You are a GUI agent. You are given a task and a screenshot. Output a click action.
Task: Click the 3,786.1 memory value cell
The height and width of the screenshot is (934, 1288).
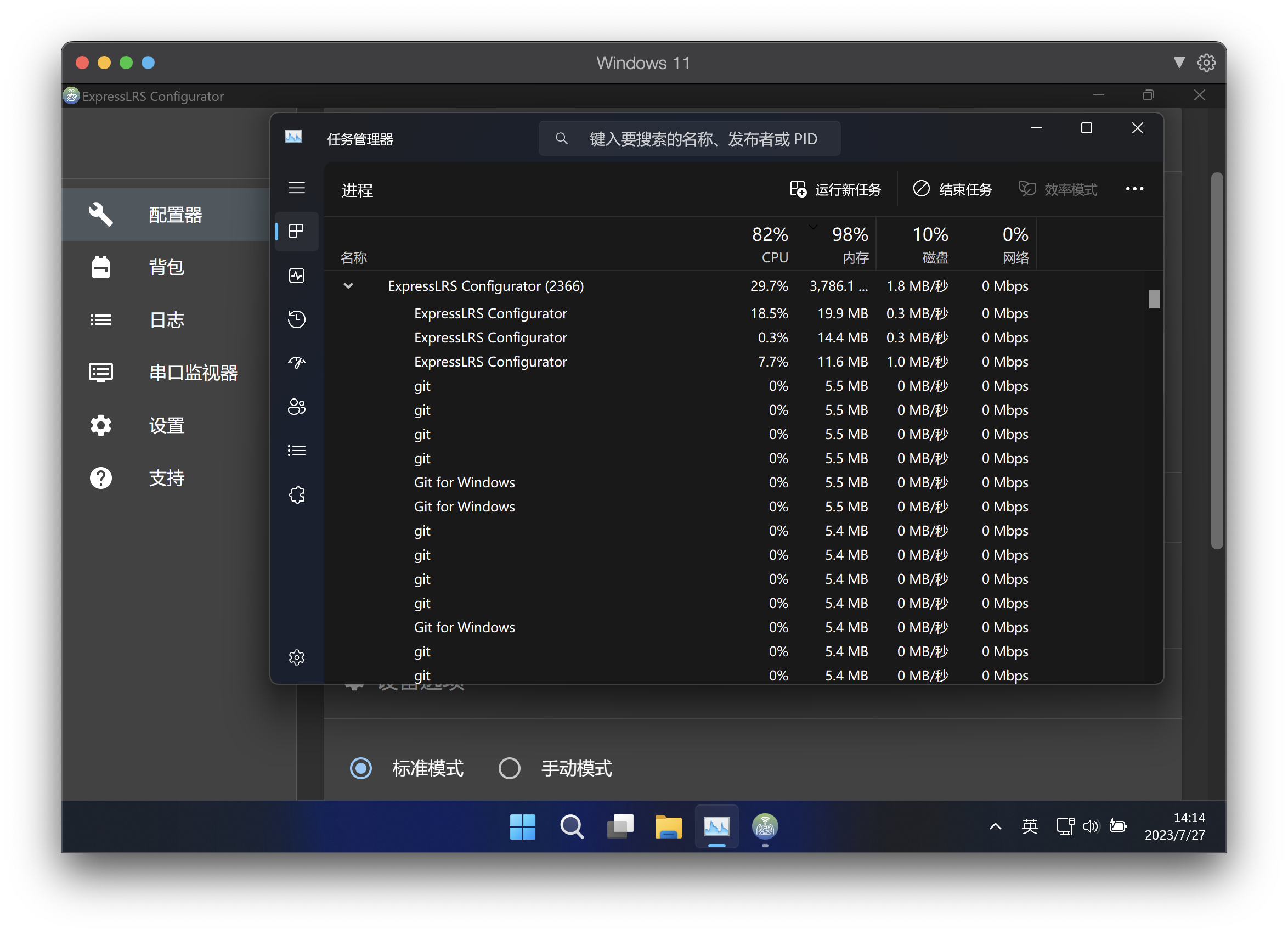(x=838, y=286)
